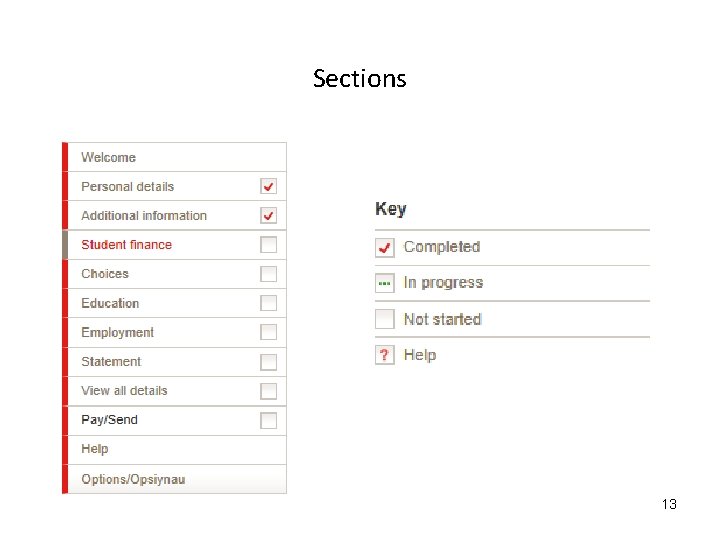This screenshot has height=540, width=720.
Task: Click the Not started empty box icon
Action: click(x=385, y=319)
